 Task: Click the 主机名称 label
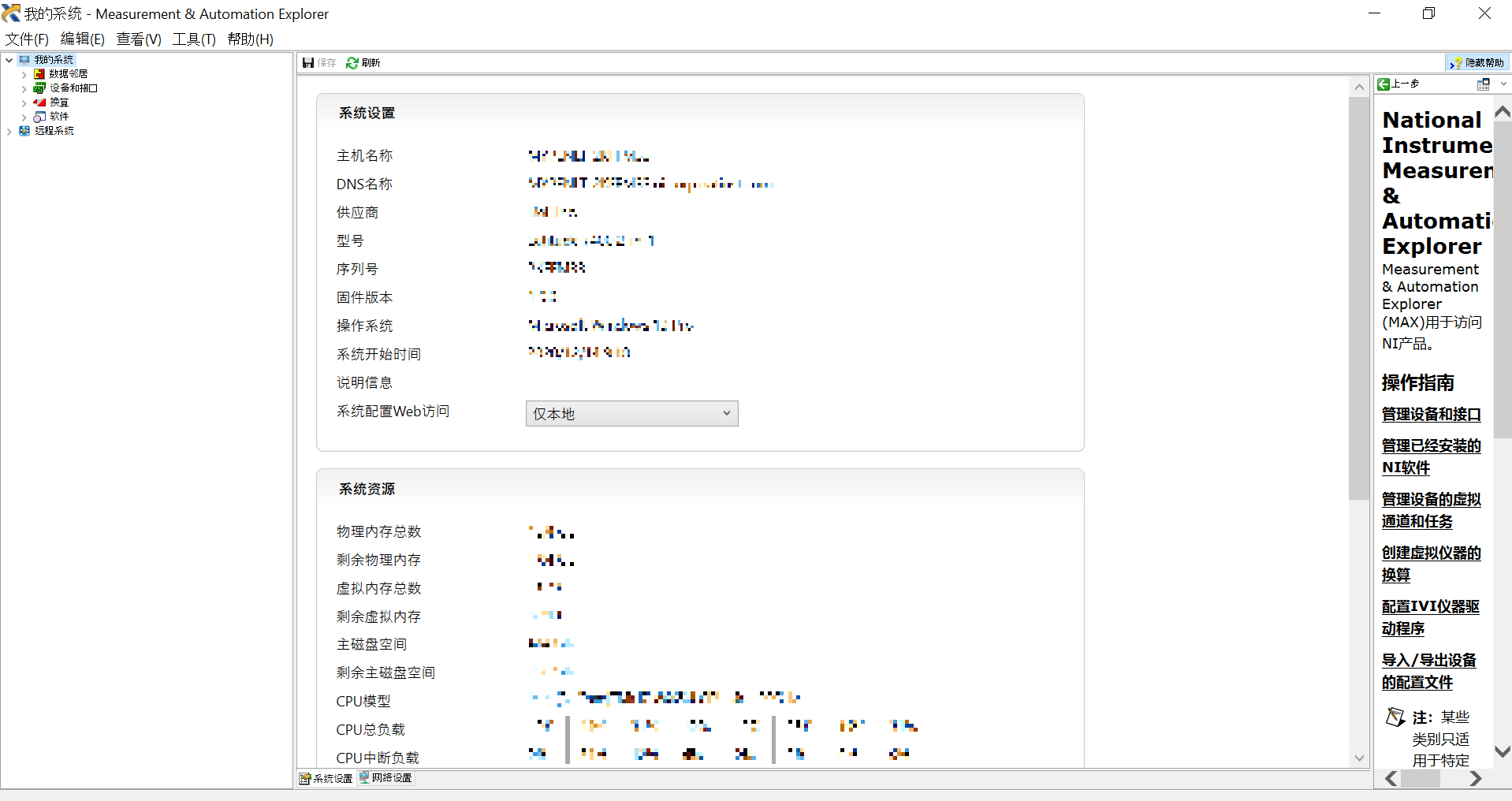coord(364,156)
